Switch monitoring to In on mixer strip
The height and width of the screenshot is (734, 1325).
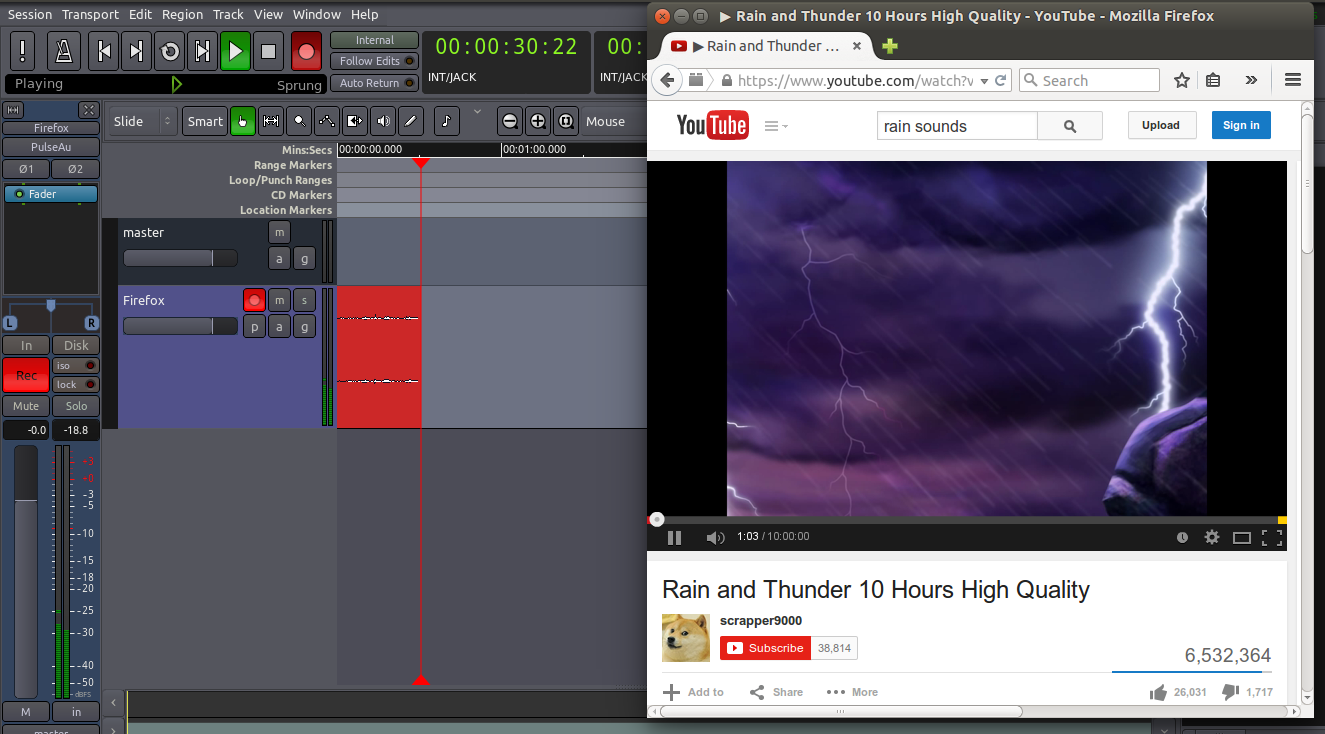point(26,345)
